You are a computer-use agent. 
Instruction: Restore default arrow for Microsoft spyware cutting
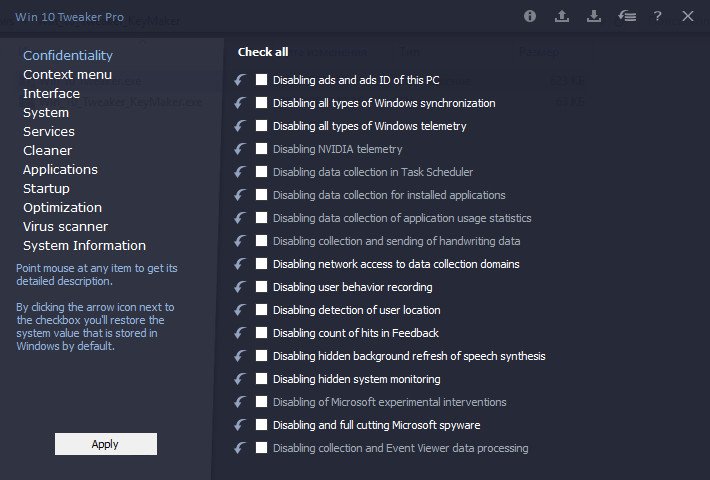point(240,425)
